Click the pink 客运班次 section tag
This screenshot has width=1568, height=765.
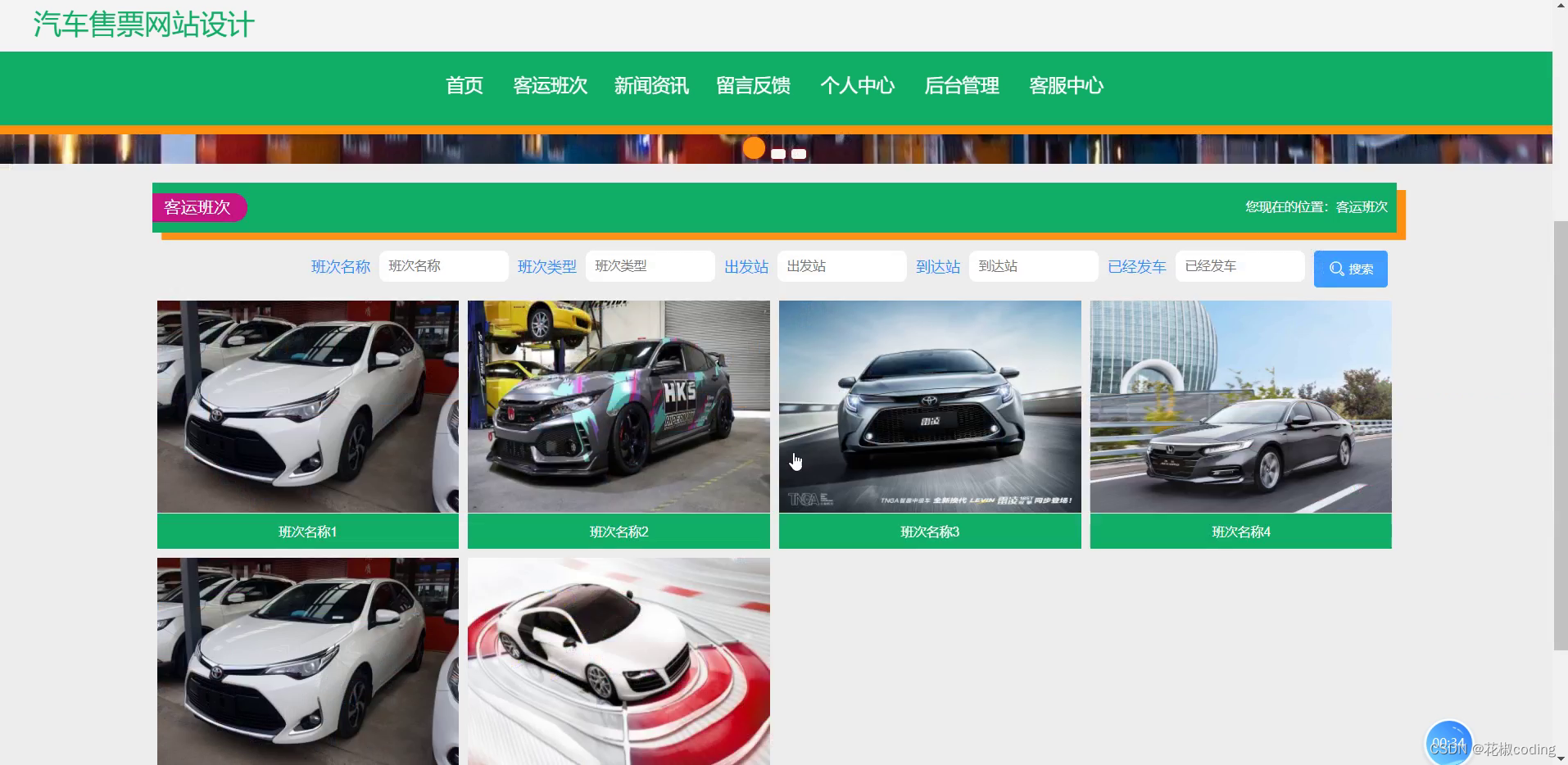(199, 207)
